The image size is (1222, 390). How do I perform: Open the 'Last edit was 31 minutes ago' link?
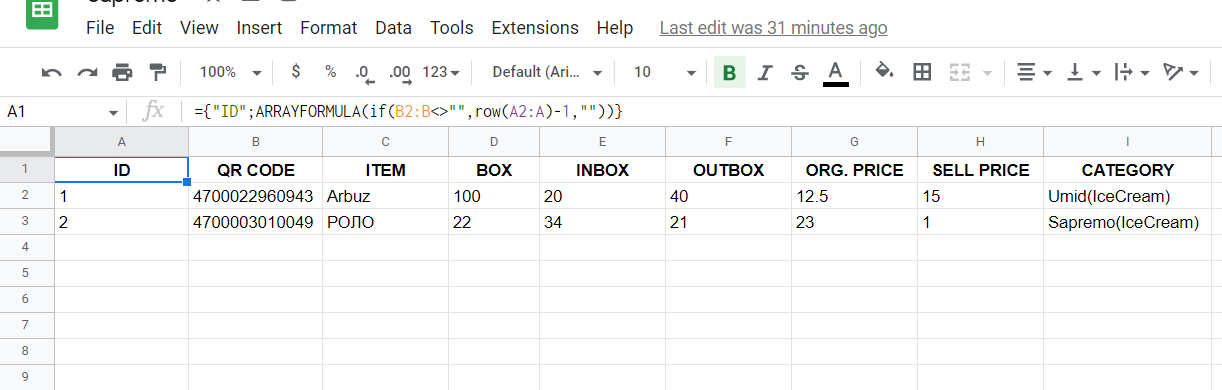click(x=773, y=28)
